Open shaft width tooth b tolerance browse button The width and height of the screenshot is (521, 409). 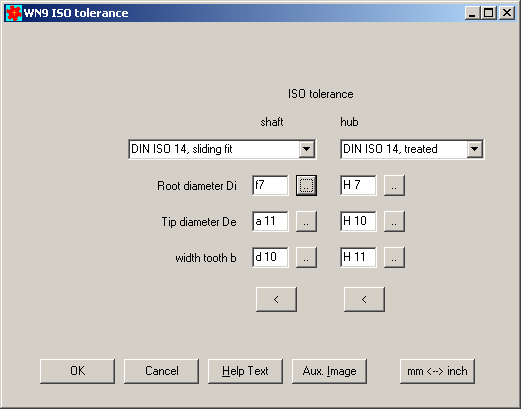306,257
